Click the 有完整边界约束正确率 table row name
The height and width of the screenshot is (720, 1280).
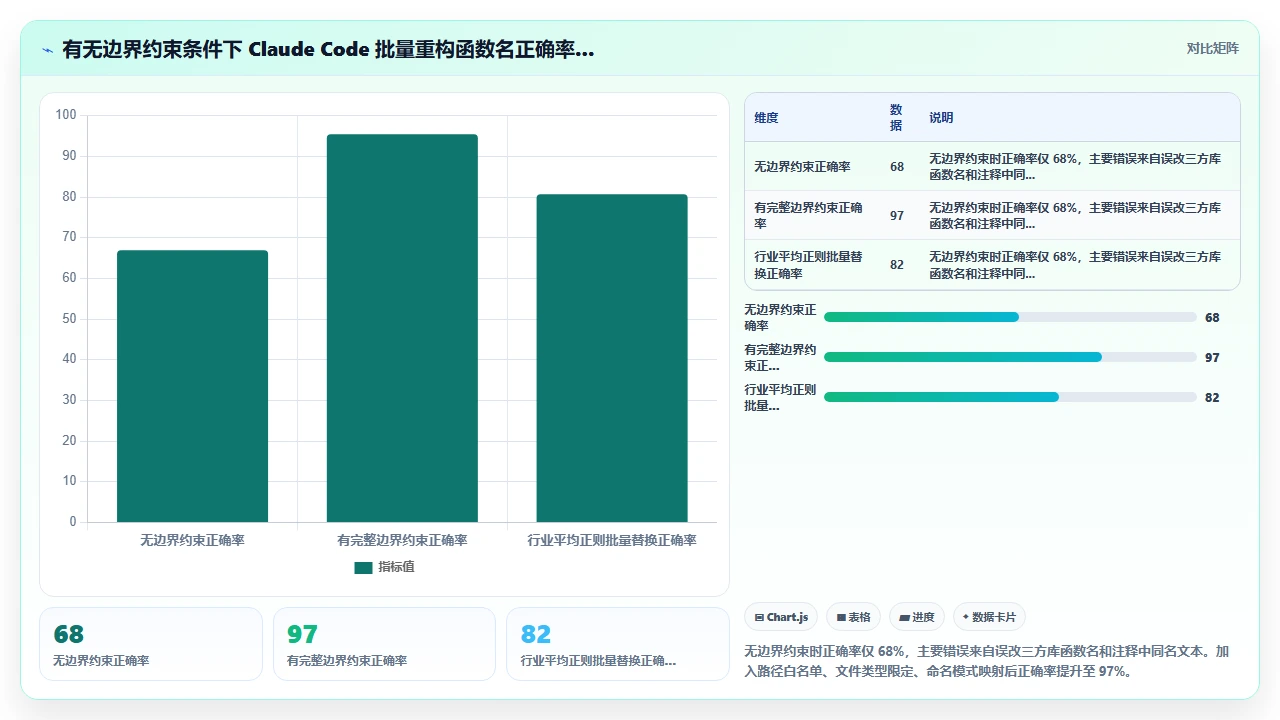pyautogui.click(x=808, y=216)
